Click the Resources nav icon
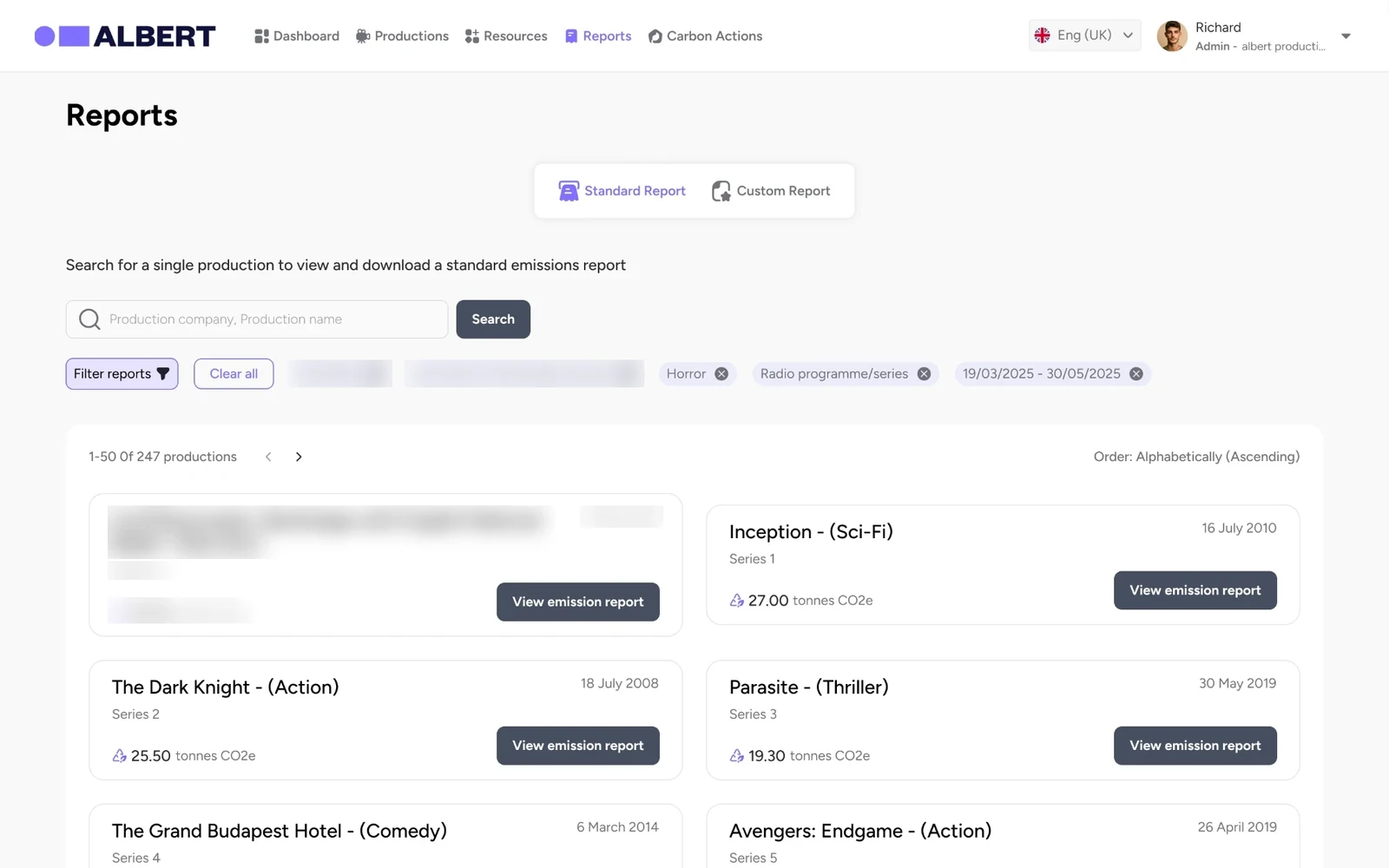Screen dimensions: 1389x868 point(472,36)
